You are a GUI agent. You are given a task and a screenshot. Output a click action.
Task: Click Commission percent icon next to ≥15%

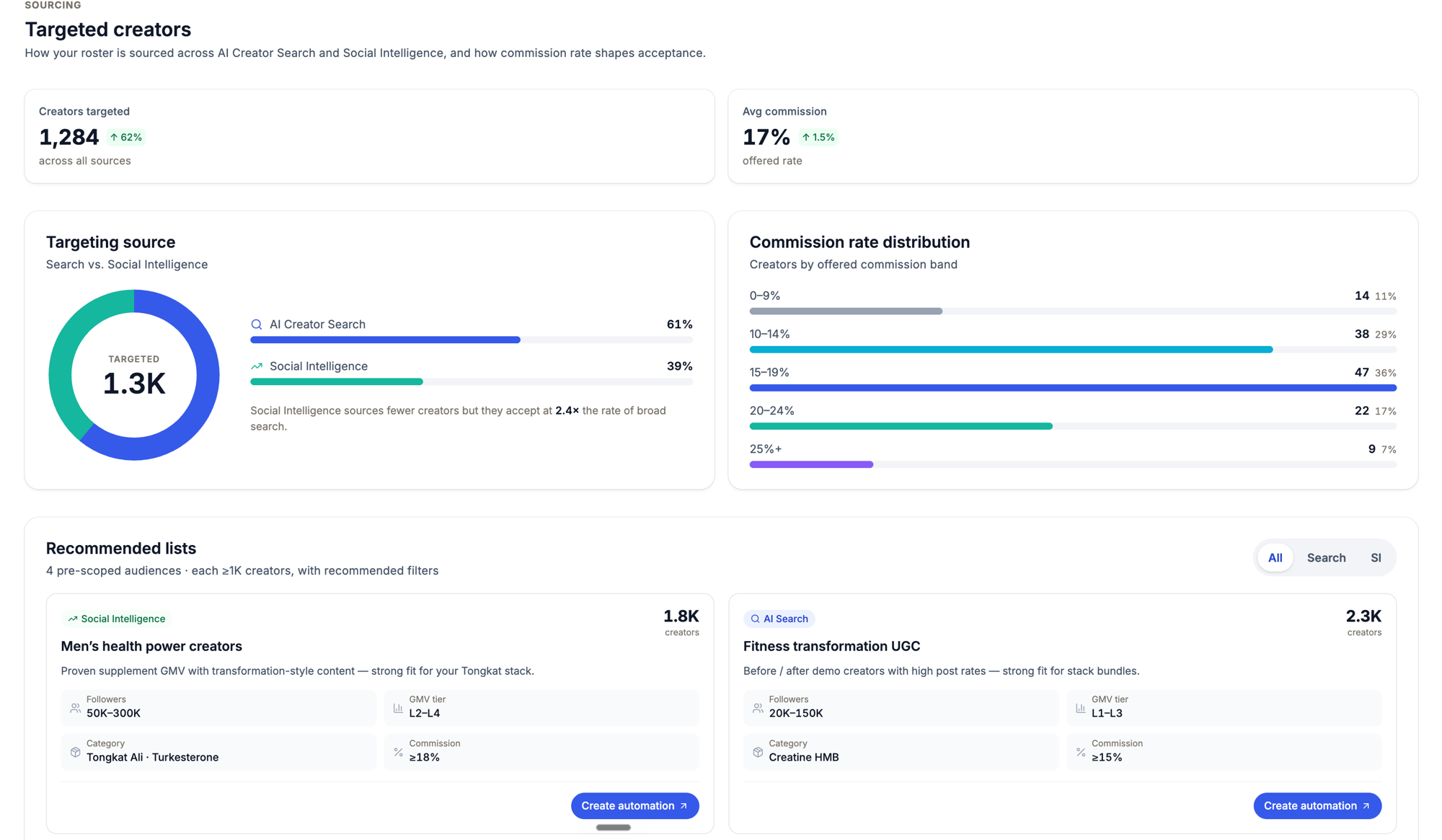[x=1080, y=752]
